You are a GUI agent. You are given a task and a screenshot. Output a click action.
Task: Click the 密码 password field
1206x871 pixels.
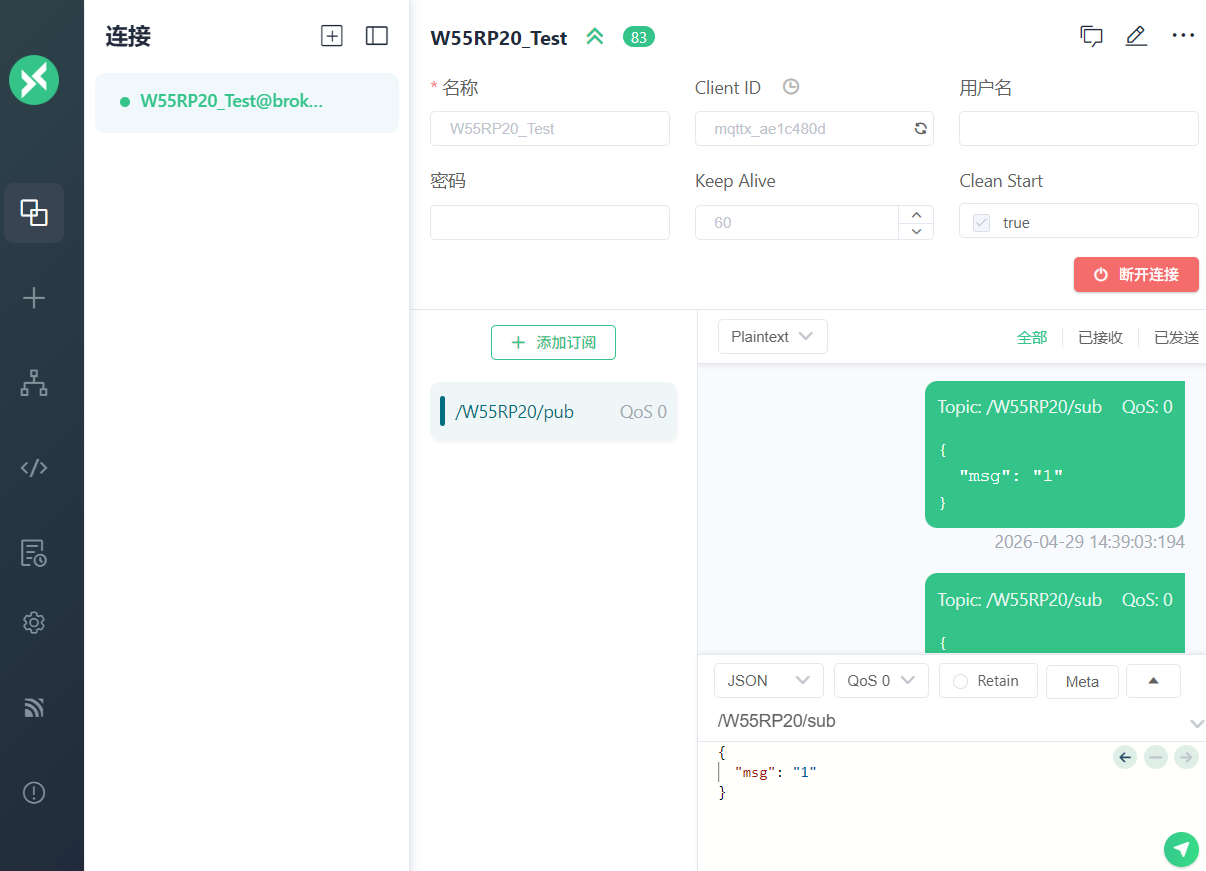(550, 222)
